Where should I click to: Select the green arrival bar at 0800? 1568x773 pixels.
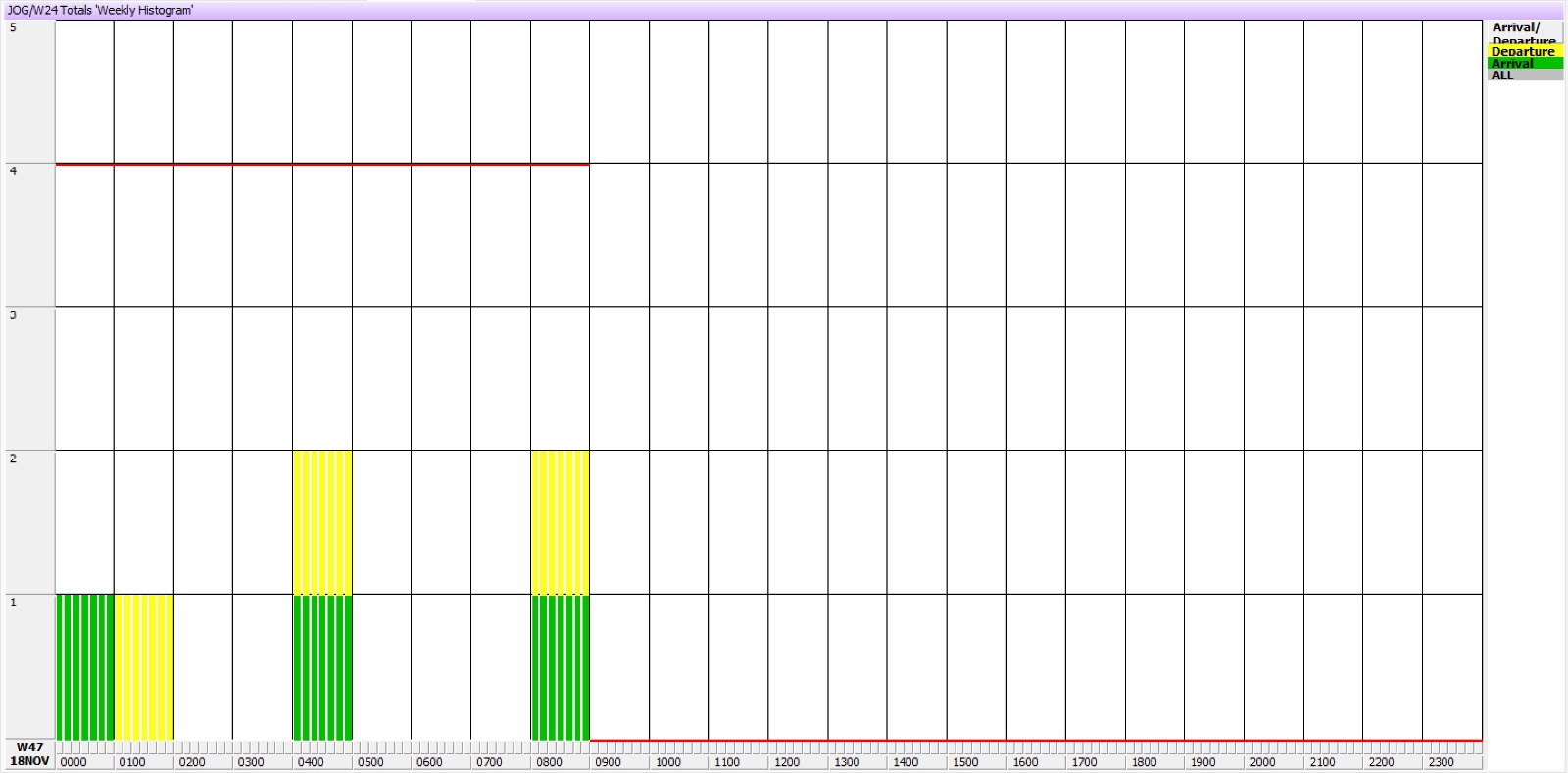click(561, 666)
